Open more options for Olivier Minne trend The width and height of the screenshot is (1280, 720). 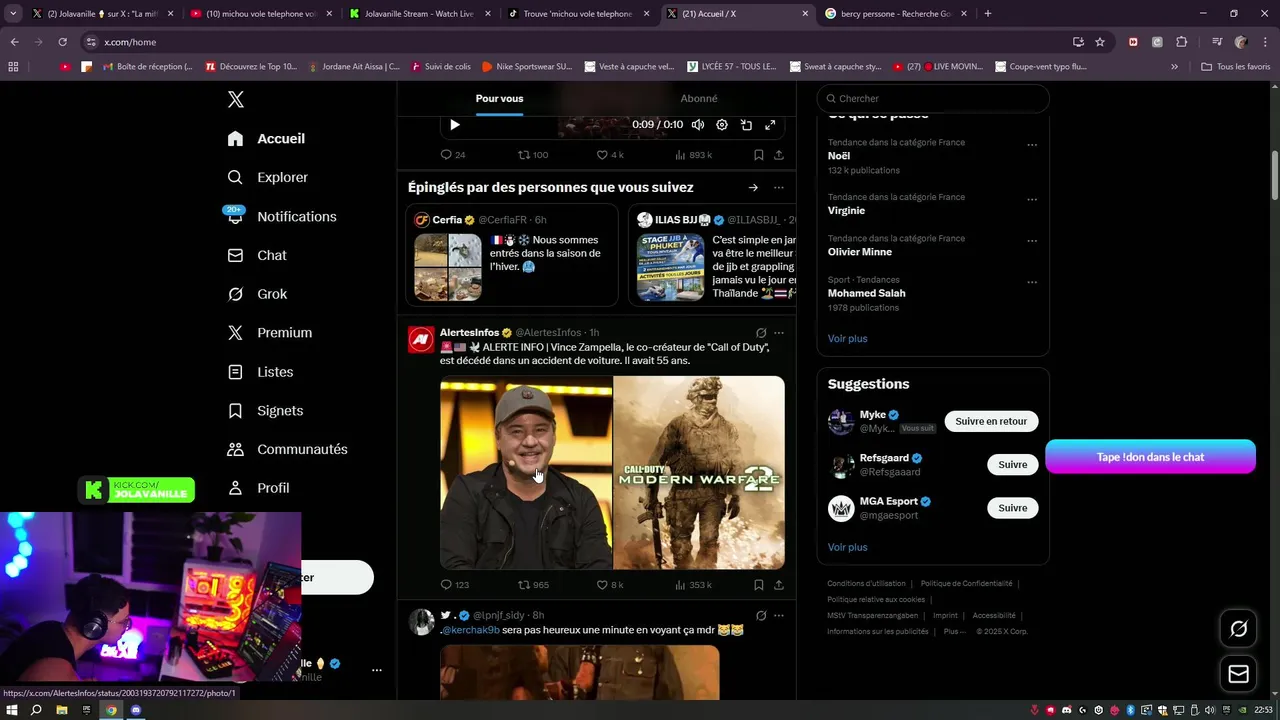[1032, 241]
